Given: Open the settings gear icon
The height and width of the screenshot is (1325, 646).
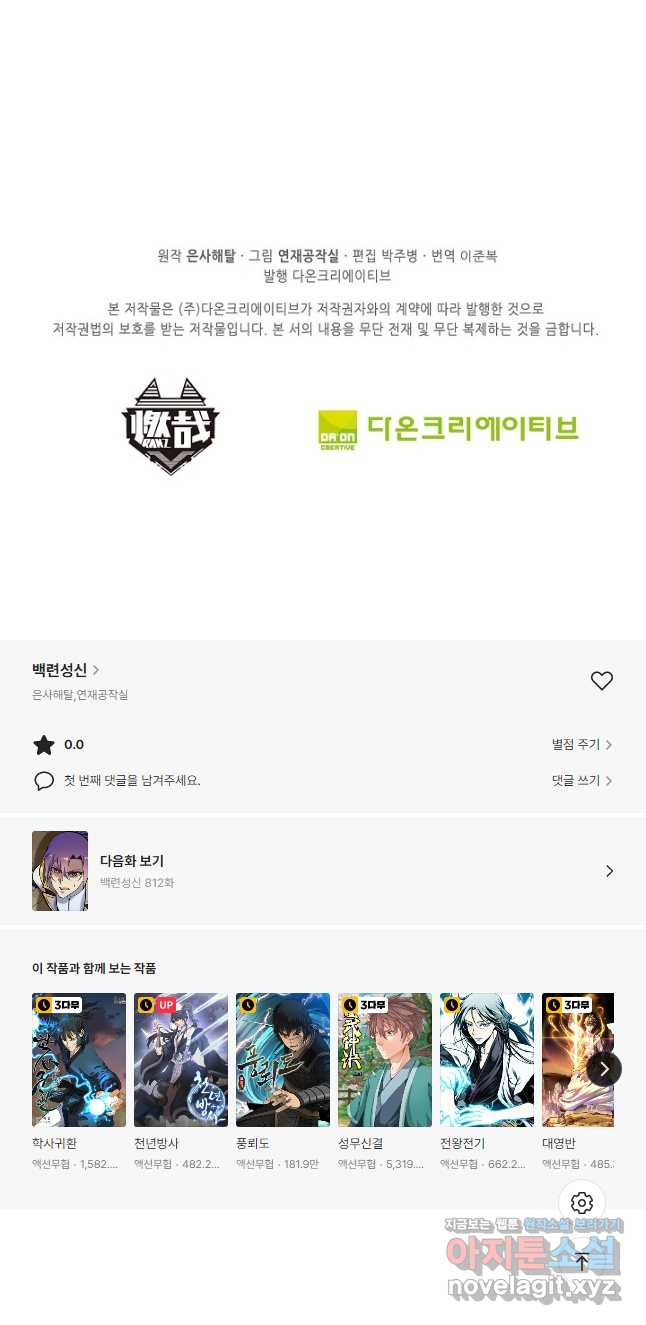Looking at the screenshot, I should [582, 1203].
